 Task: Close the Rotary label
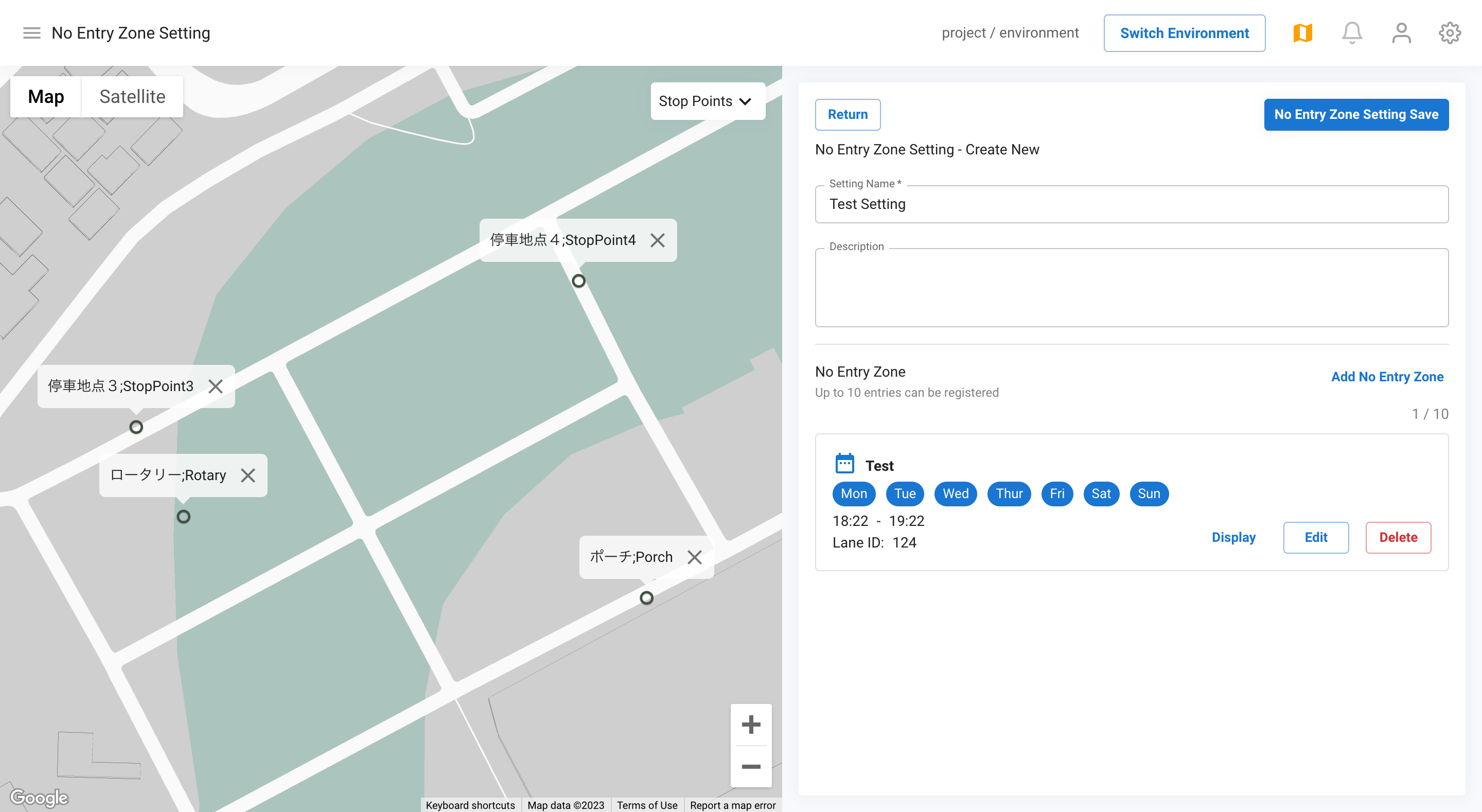point(248,475)
